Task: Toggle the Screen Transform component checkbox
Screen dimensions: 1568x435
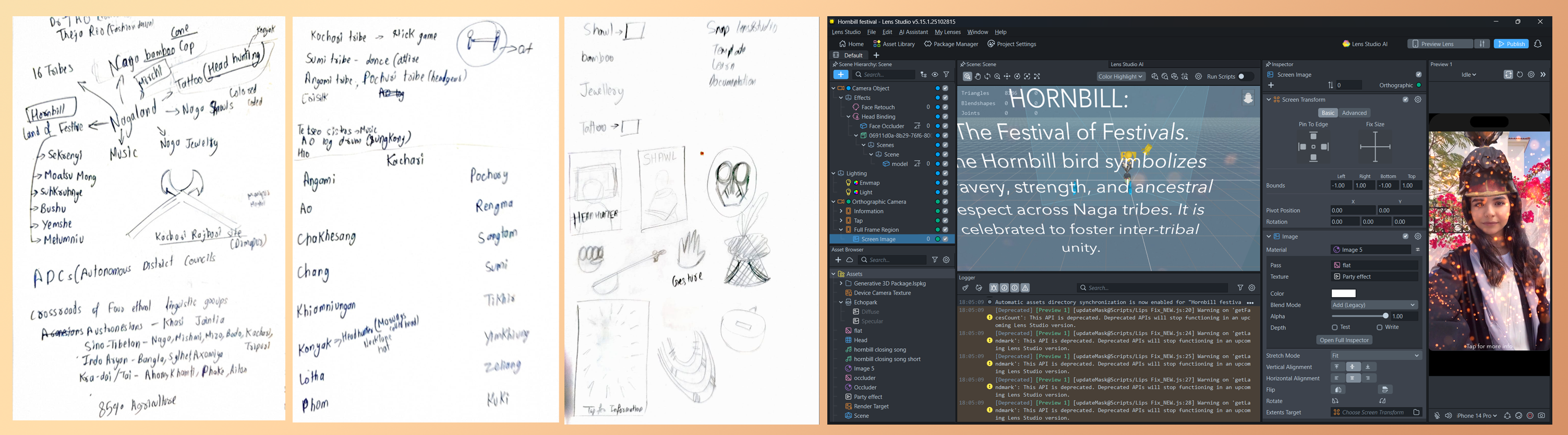Action: (x=1405, y=99)
